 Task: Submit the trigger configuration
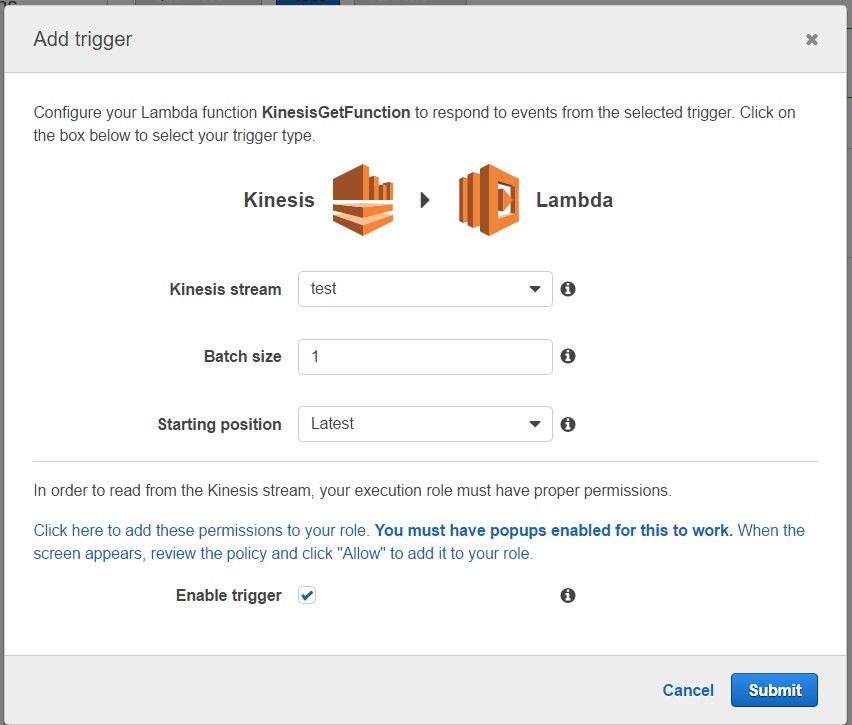coord(774,690)
